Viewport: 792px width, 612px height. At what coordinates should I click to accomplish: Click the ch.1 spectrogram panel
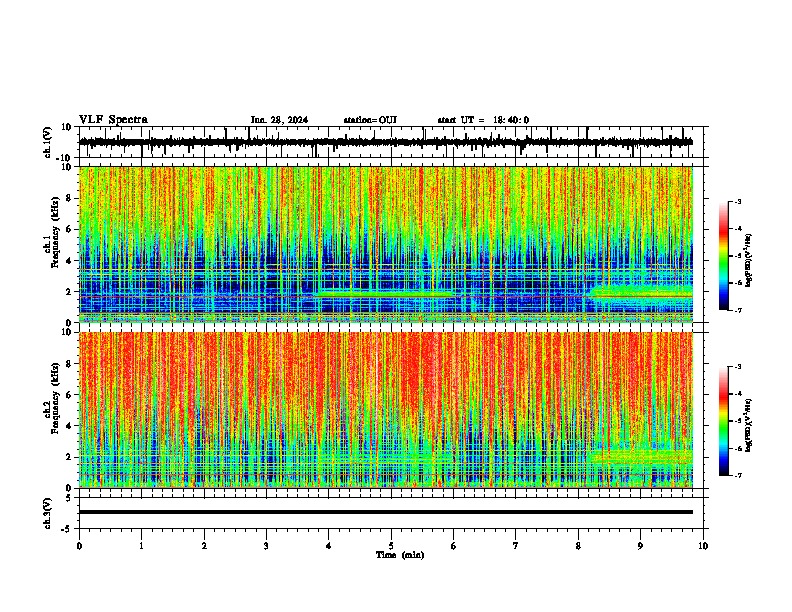point(385,244)
